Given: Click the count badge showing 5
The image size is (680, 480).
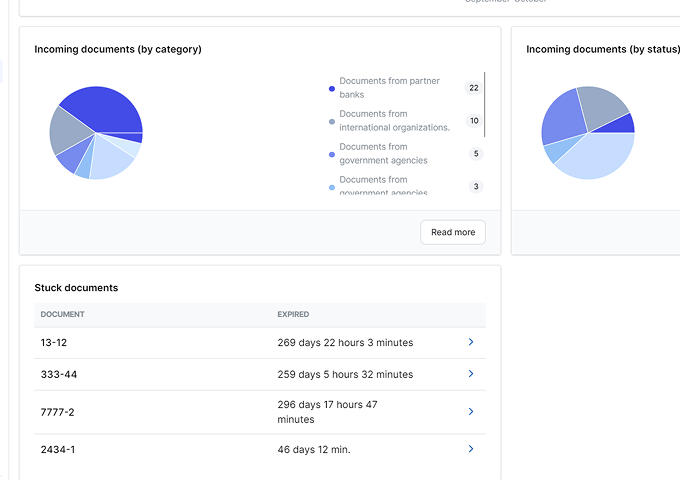Looking at the screenshot, I should [476, 153].
